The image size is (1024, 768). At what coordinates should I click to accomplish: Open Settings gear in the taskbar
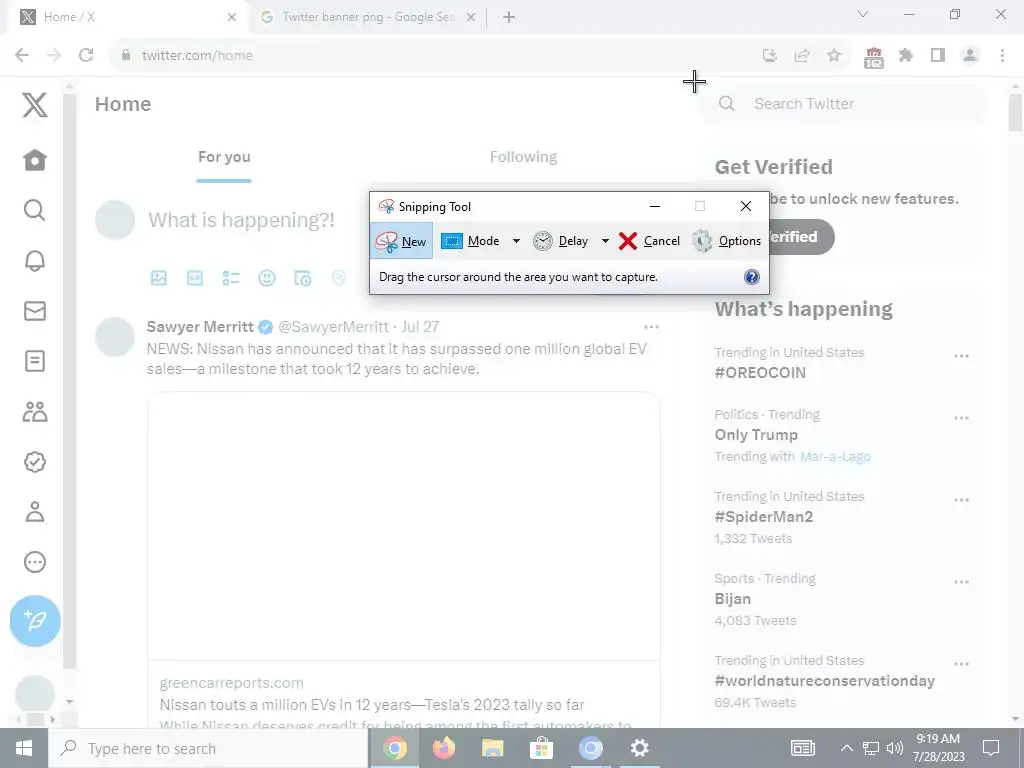coord(639,748)
